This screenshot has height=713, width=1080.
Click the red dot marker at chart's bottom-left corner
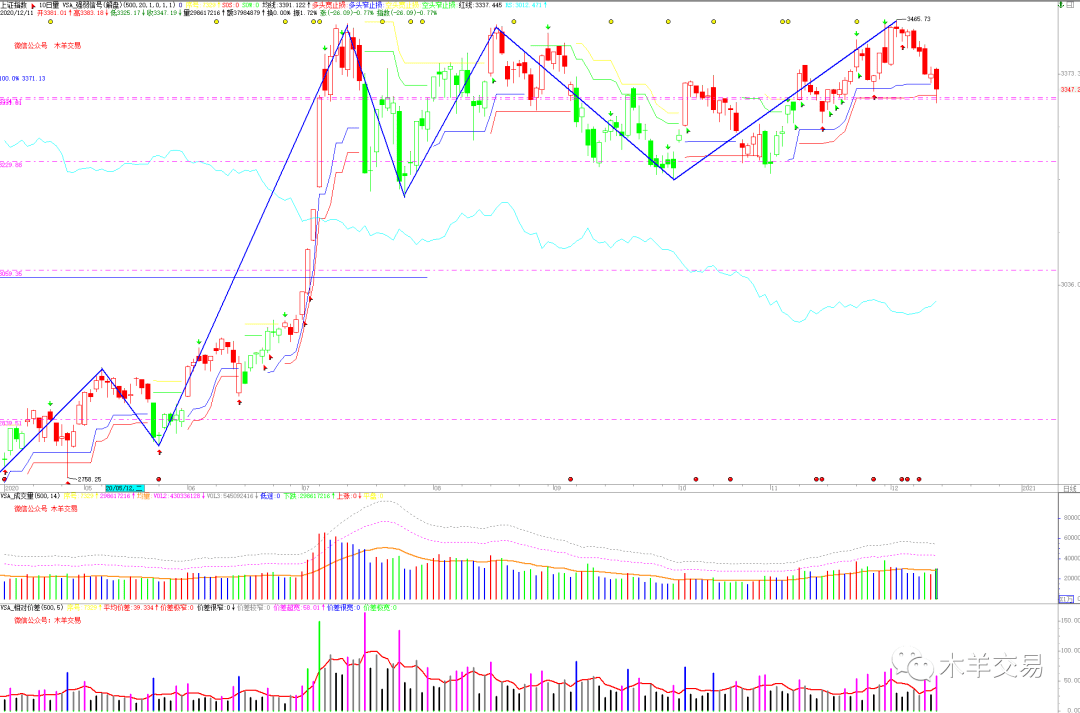click(5, 479)
